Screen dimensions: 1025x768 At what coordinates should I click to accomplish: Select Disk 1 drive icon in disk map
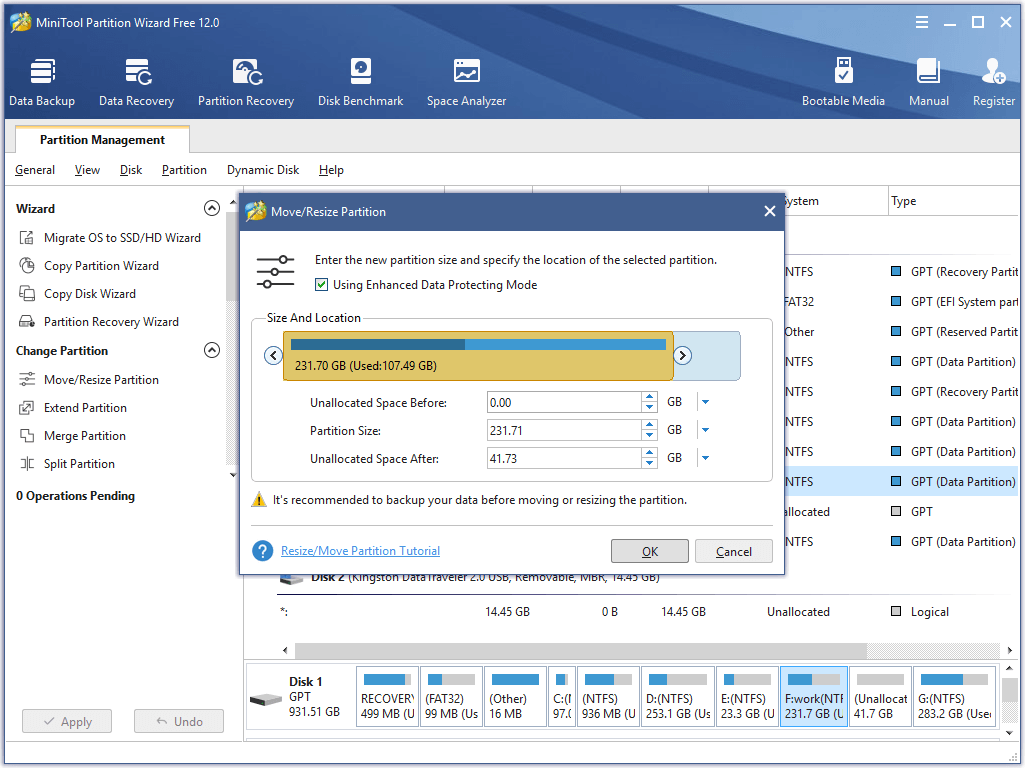[266, 700]
